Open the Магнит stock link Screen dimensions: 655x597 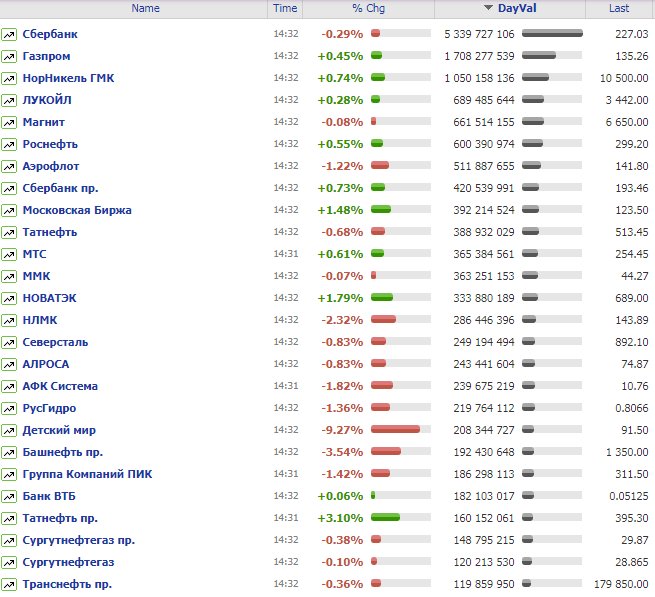43,122
